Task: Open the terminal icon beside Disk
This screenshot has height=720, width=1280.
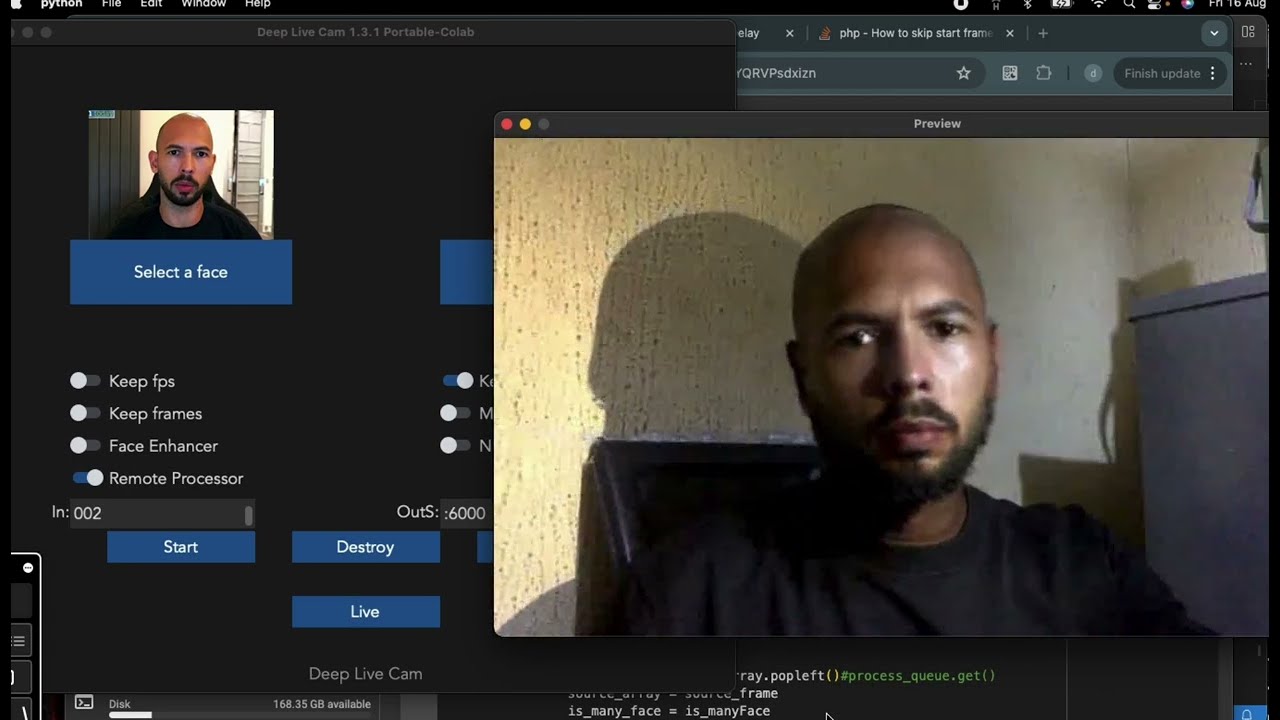Action: [x=84, y=703]
